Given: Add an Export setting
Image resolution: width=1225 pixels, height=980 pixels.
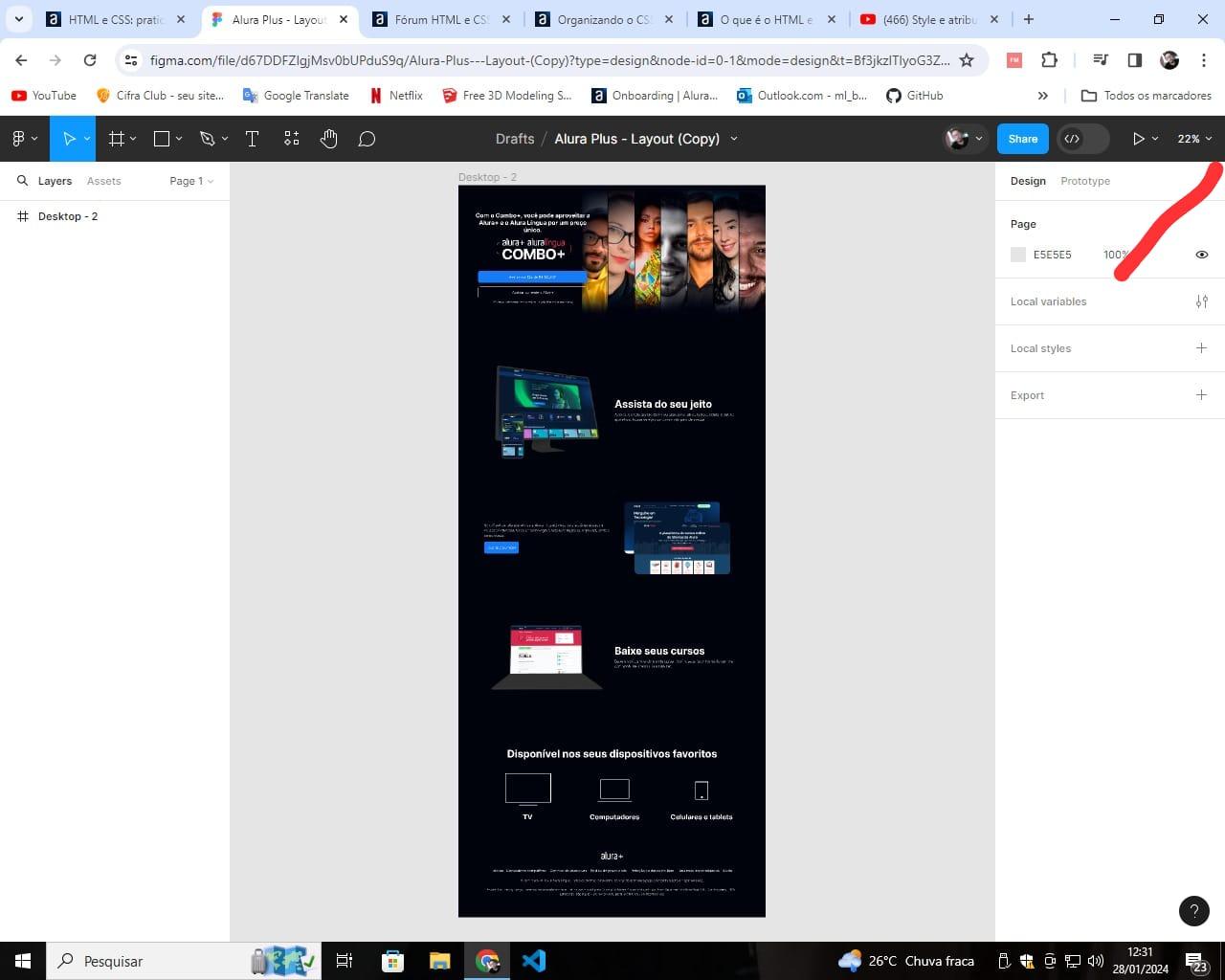Looking at the screenshot, I should [1202, 395].
